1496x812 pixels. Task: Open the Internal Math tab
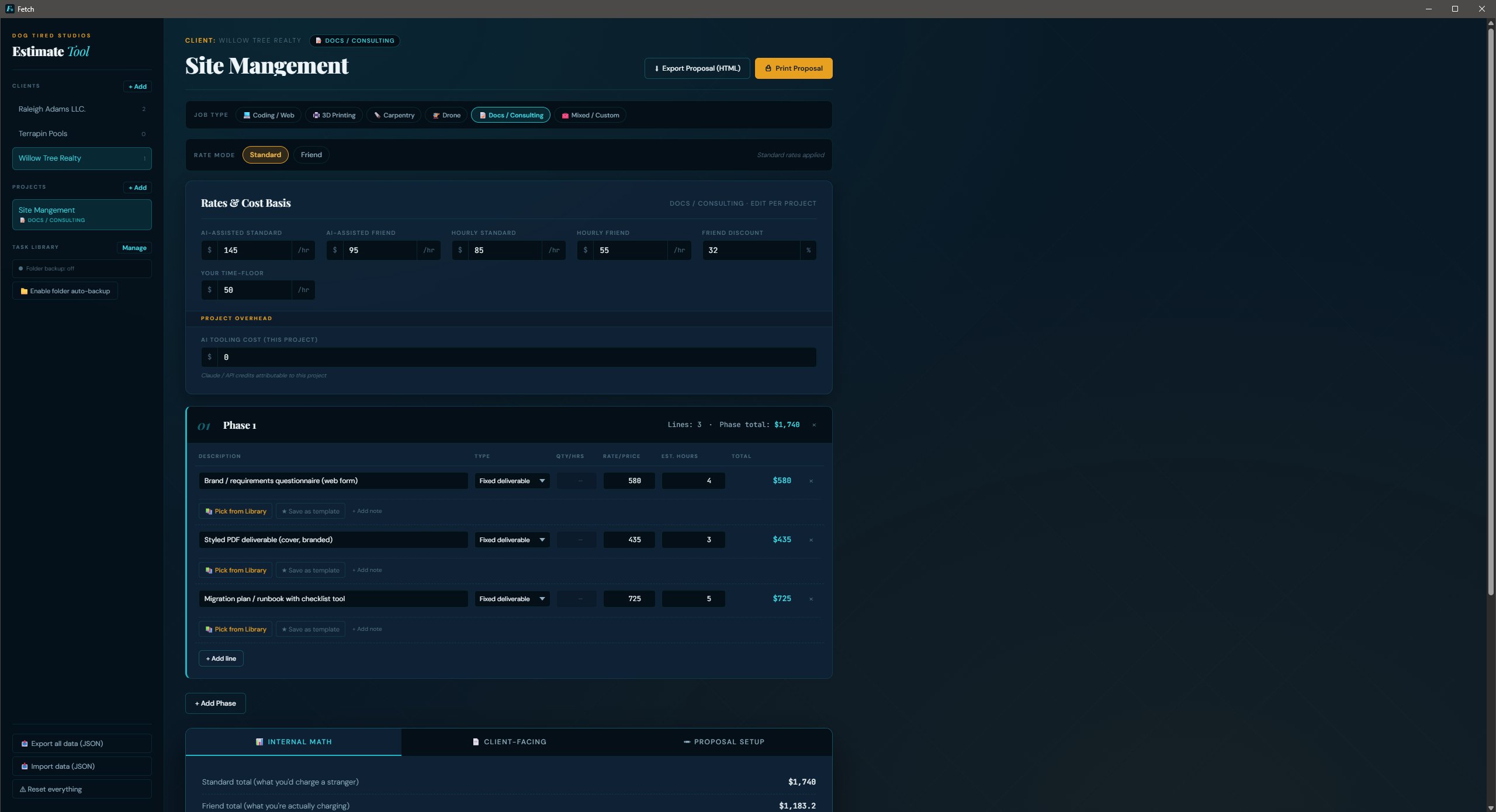click(x=293, y=742)
